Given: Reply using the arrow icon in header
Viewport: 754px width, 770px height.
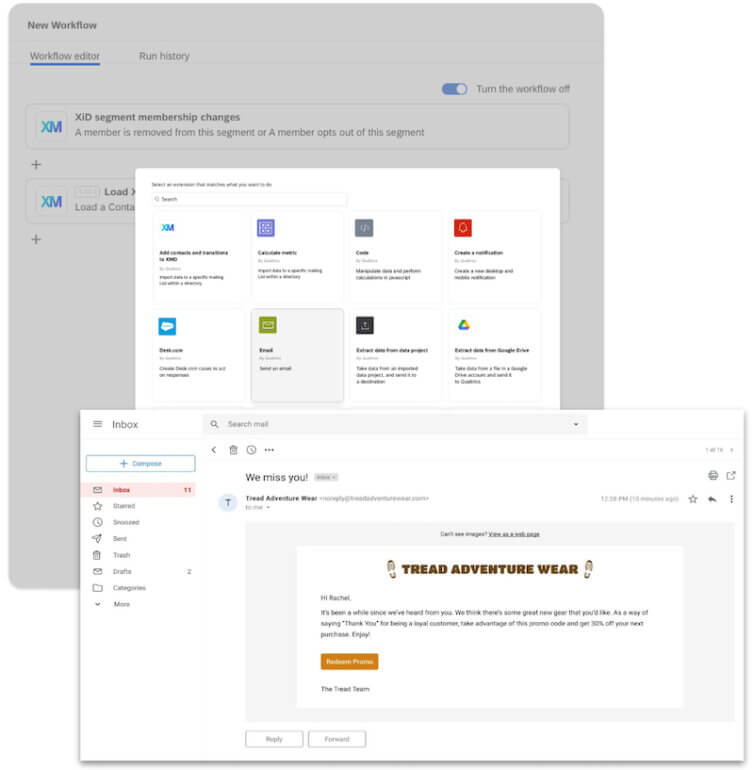Looking at the screenshot, I should click(x=712, y=499).
